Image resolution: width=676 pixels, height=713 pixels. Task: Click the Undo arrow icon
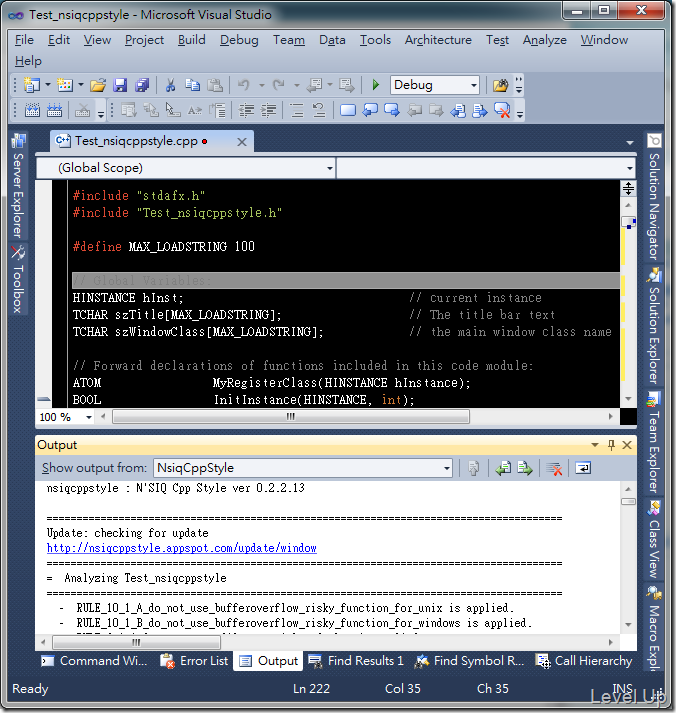click(244, 85)
